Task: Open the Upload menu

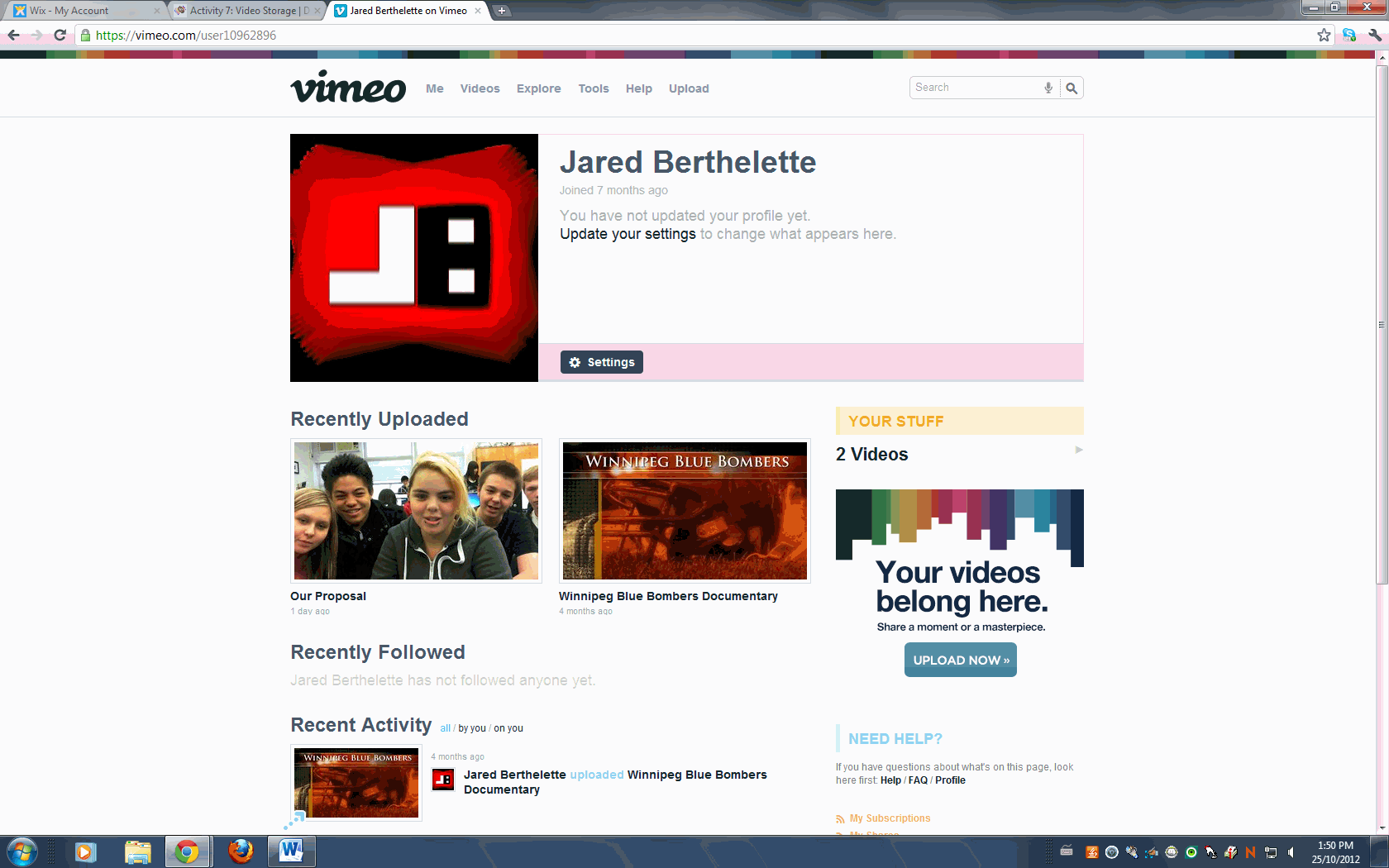Action: click(689, 88)
